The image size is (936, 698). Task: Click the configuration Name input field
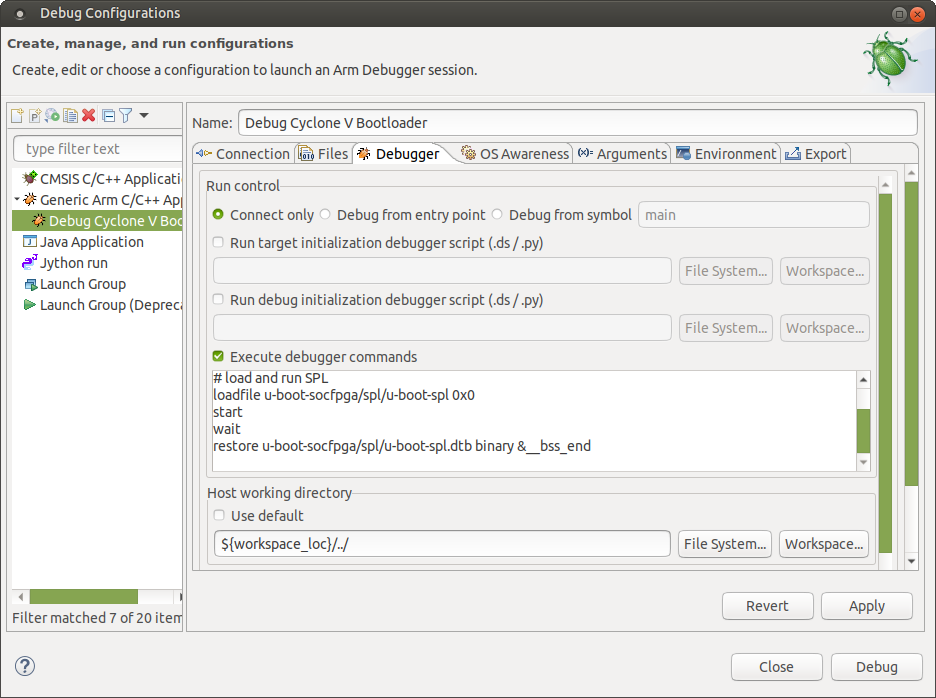coord(577,123)
